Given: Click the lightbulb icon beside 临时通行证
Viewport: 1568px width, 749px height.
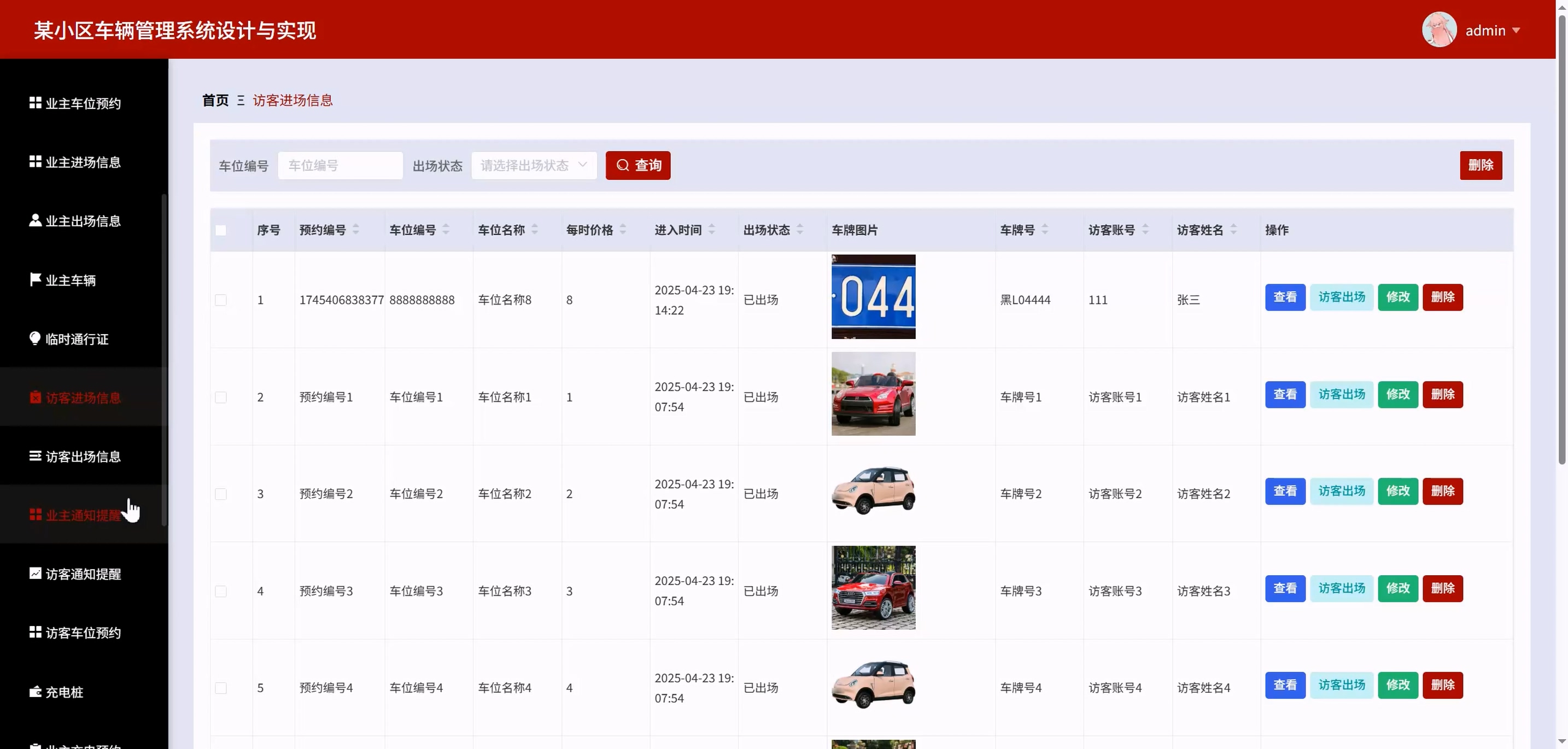Looking at the screenshot, I should click(x=36, y=338).
